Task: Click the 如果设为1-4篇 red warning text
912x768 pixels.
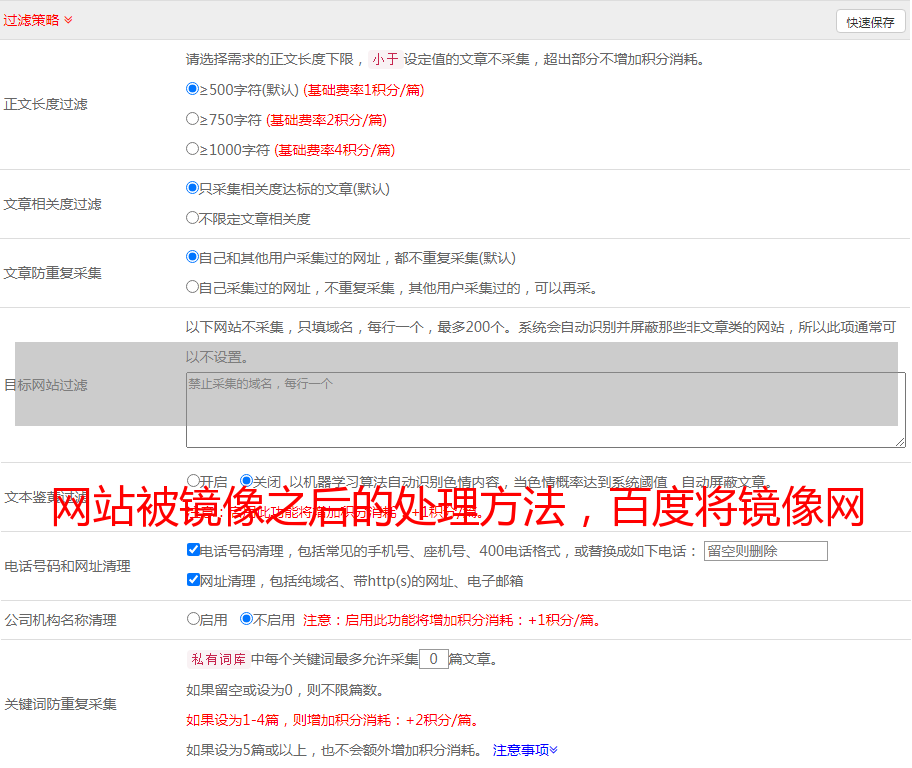Action: [334, 720]
